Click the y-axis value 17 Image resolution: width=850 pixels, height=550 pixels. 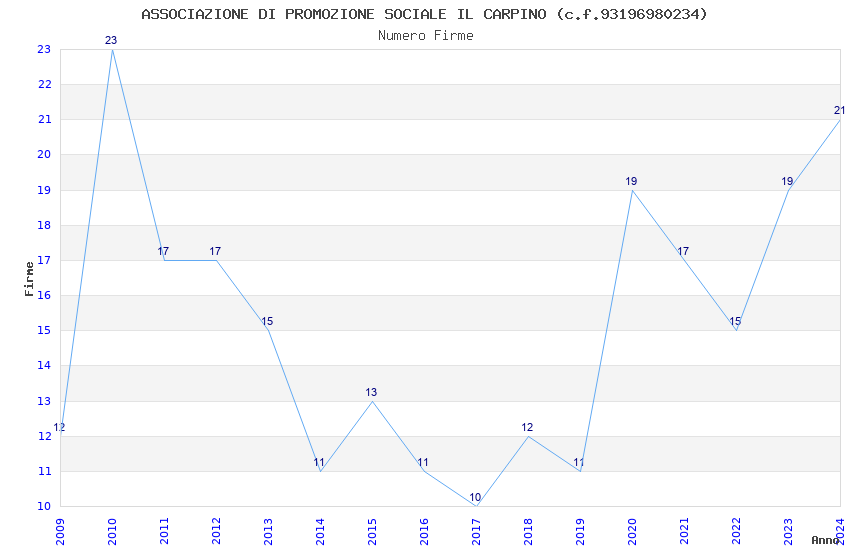pyautogui.click(x=44, y=261)
